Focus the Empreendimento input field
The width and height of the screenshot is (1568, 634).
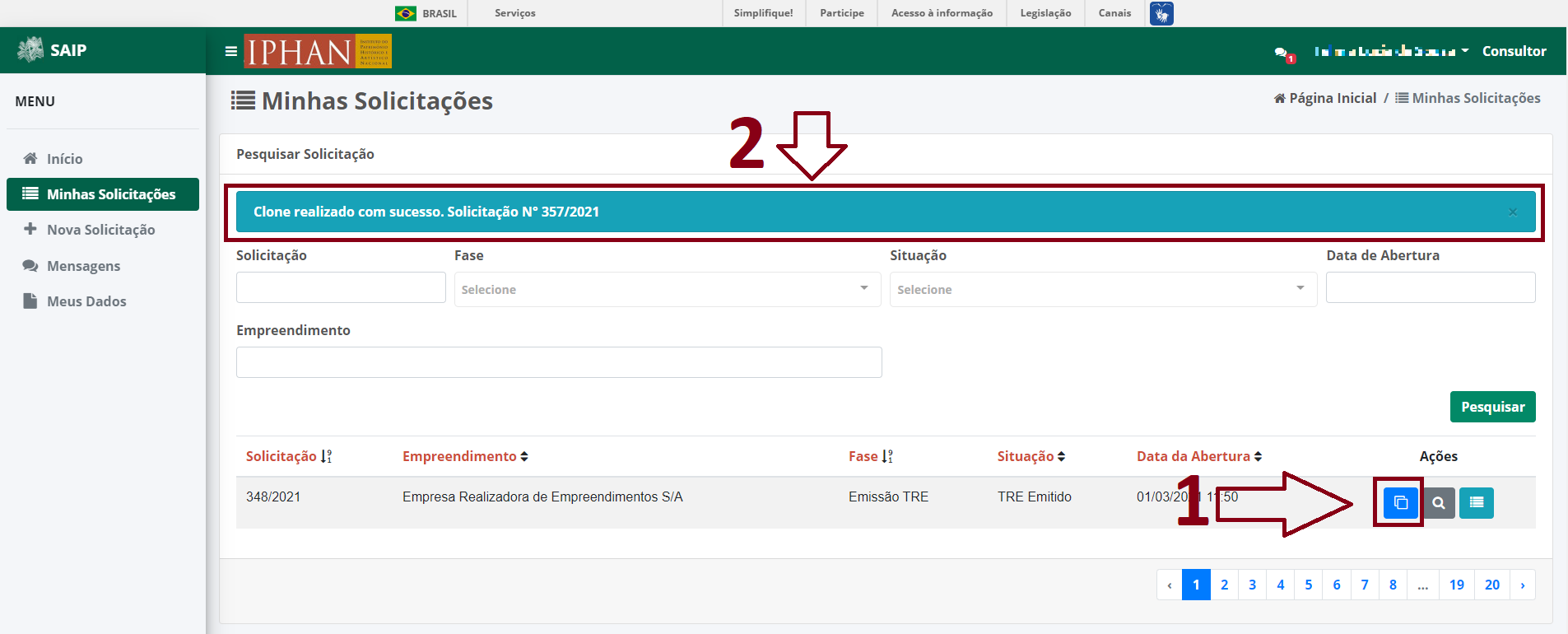[x=559, y=362]
